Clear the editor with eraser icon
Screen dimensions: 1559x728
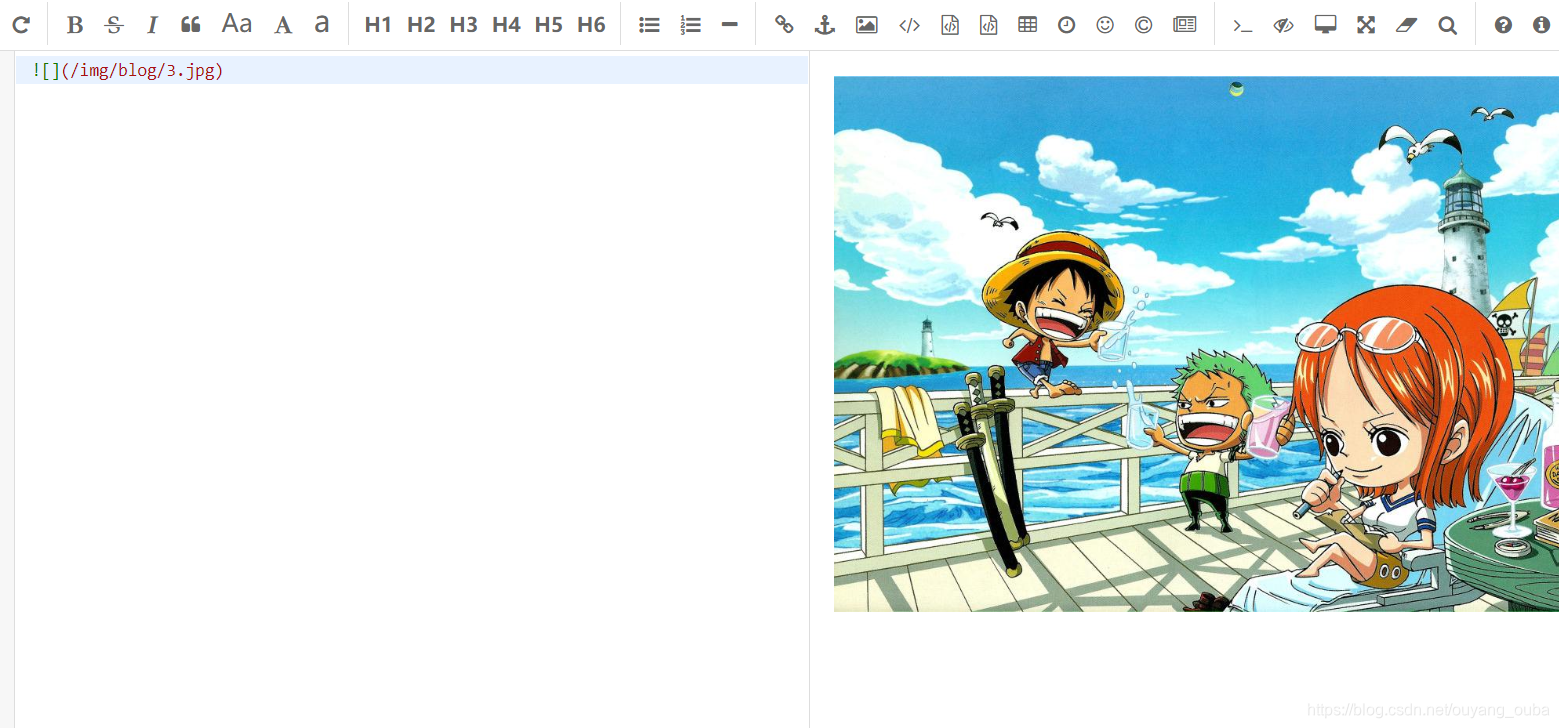[1407, 25]
